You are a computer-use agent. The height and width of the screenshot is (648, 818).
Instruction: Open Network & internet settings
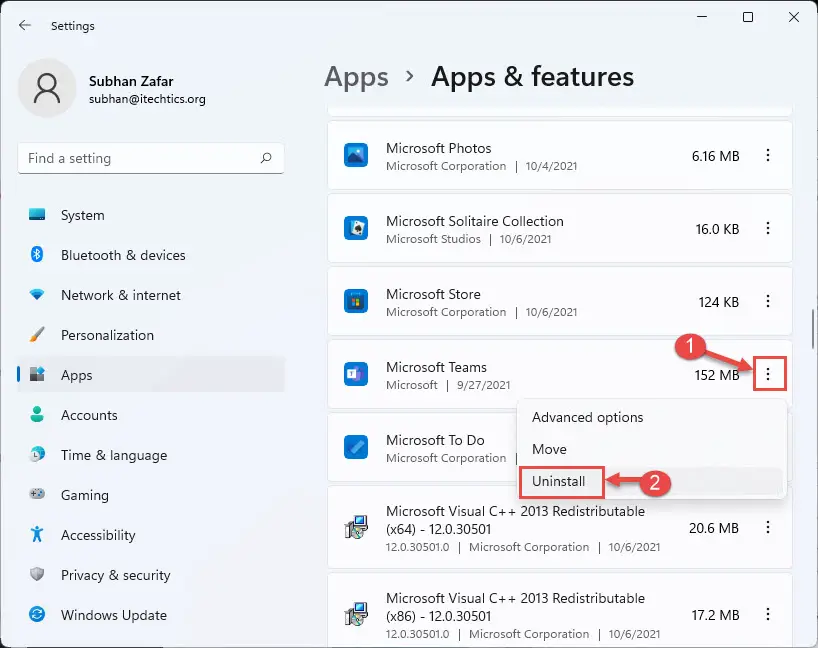click(151, 295)
